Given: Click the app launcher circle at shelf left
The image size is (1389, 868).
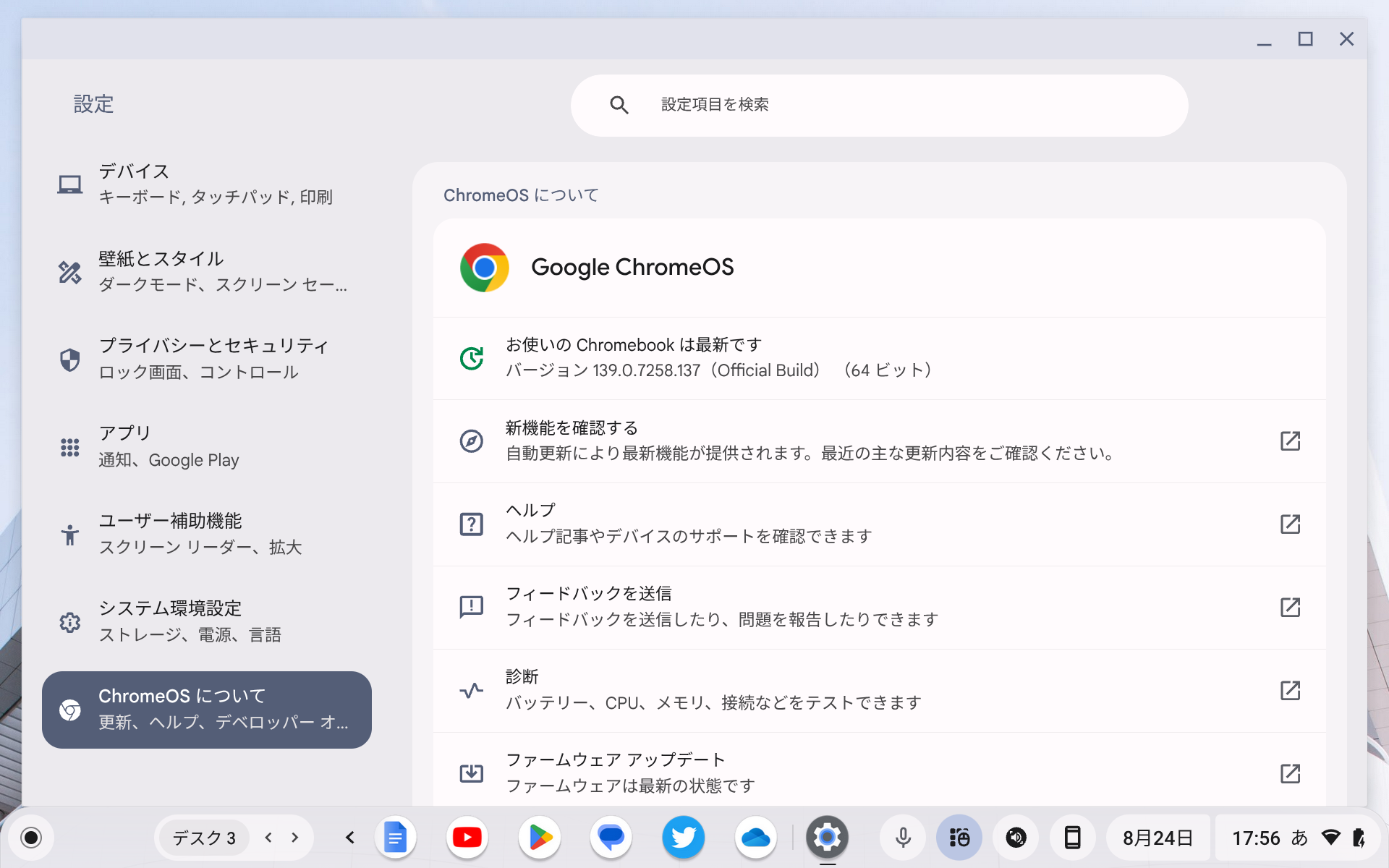Looking at the screenshot, I should (30, 838).
